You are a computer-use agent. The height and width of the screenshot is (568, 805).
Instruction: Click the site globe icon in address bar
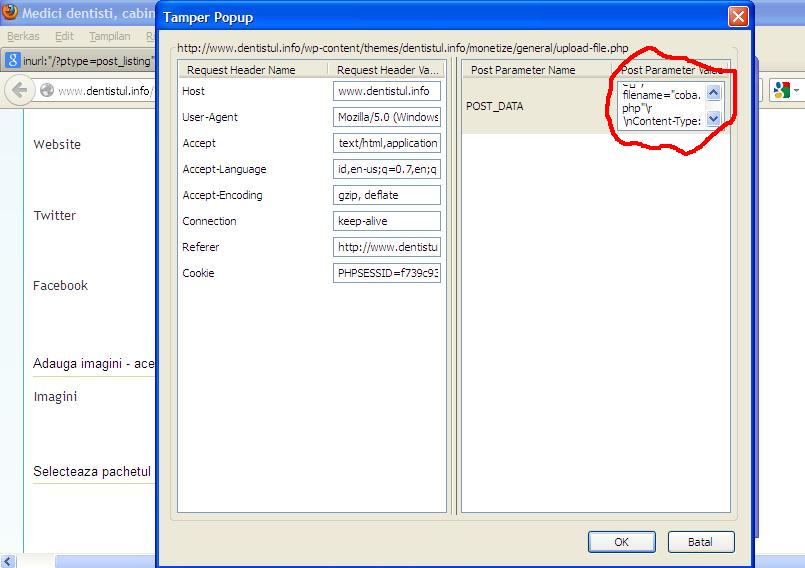pos(47,90)
